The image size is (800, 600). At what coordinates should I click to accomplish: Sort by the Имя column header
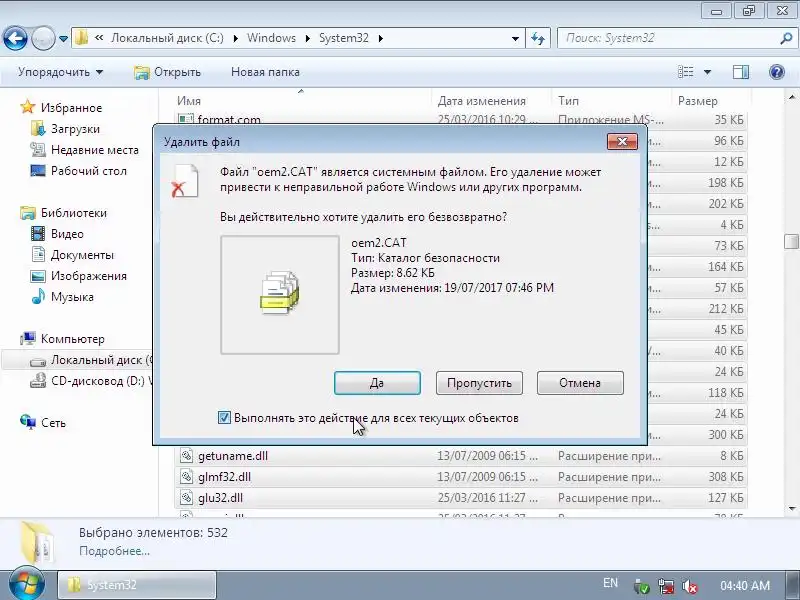click(x=189, y=101)
